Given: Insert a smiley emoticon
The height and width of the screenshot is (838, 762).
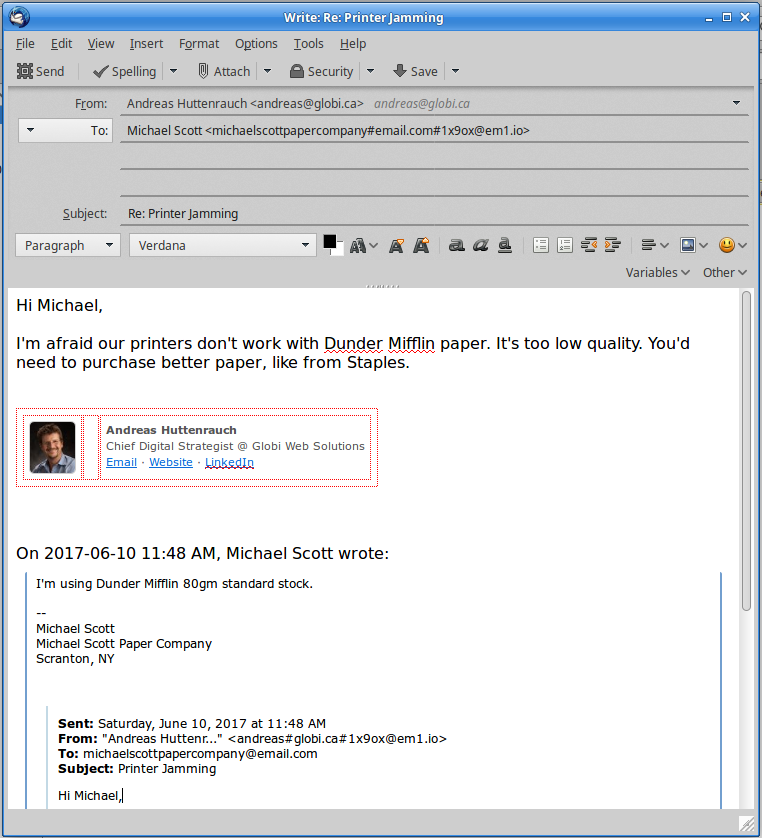Looking at the screenshot, I should click(733, 245).
